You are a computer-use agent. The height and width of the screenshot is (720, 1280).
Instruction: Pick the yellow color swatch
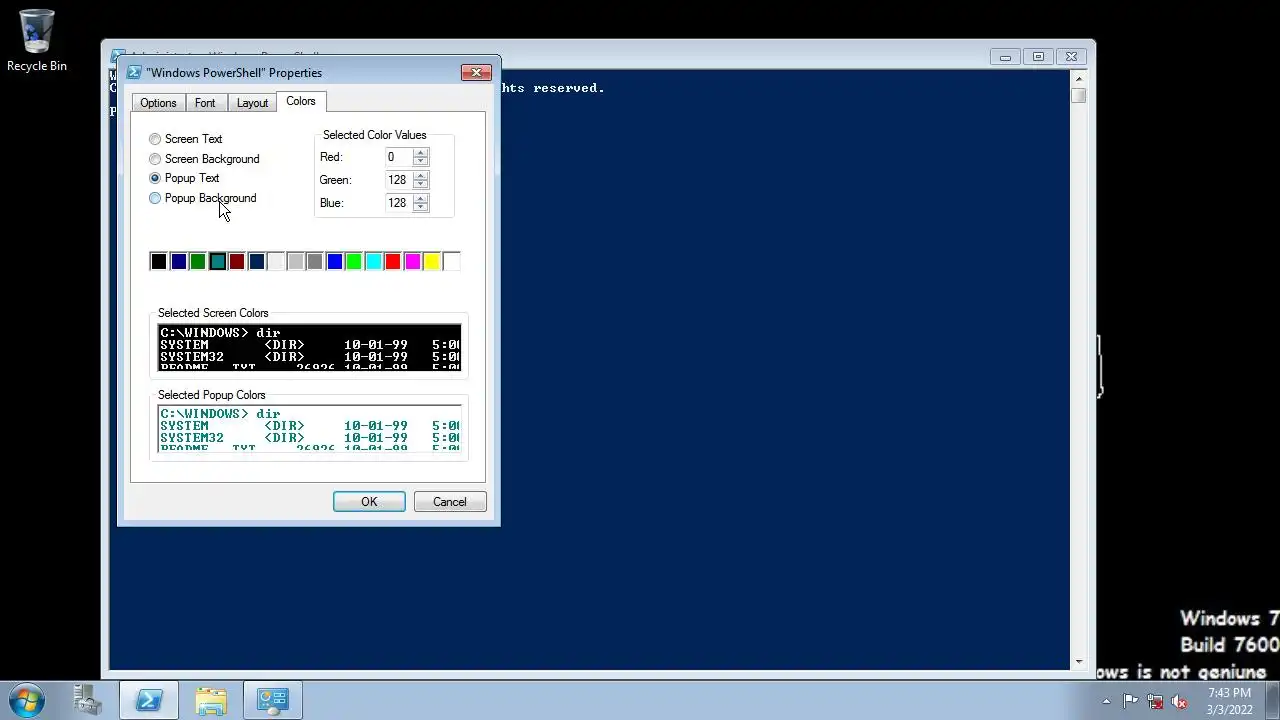(431, 262)
